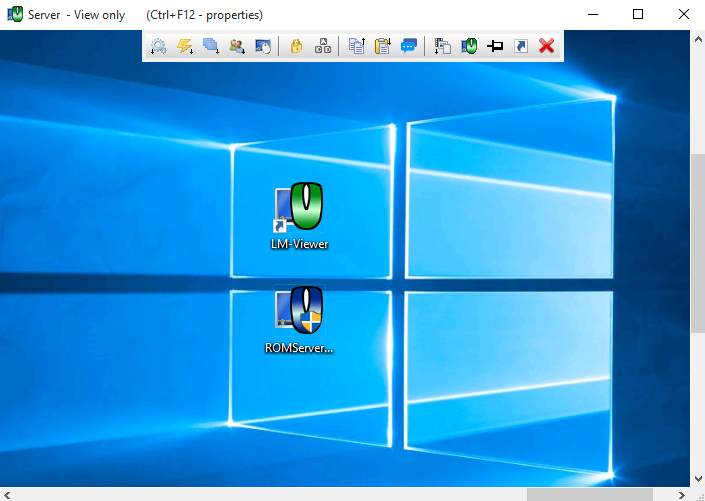Click the blue arrow fullscreen icon

pos(521,46)
